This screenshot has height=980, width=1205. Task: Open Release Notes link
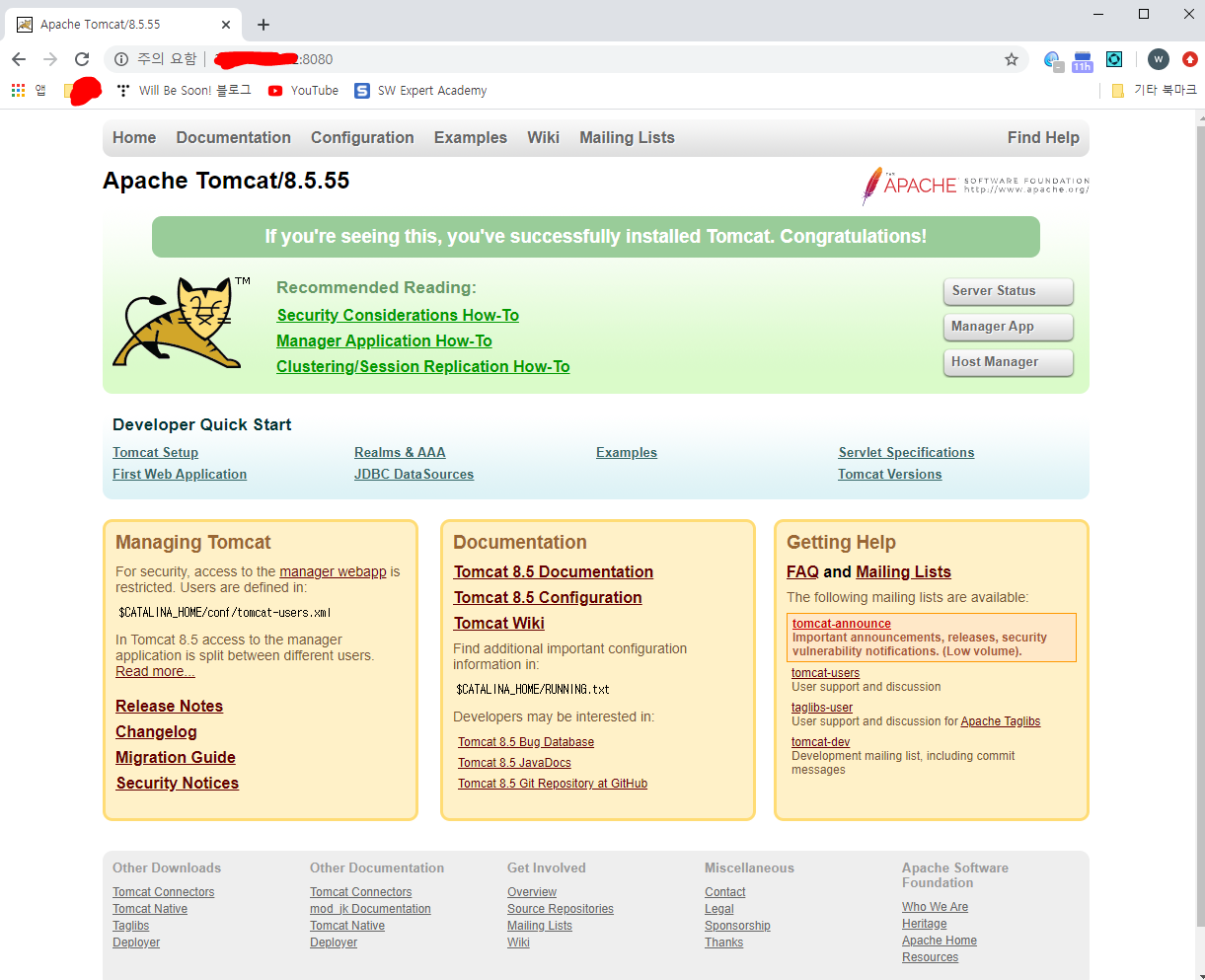[169, 707]
